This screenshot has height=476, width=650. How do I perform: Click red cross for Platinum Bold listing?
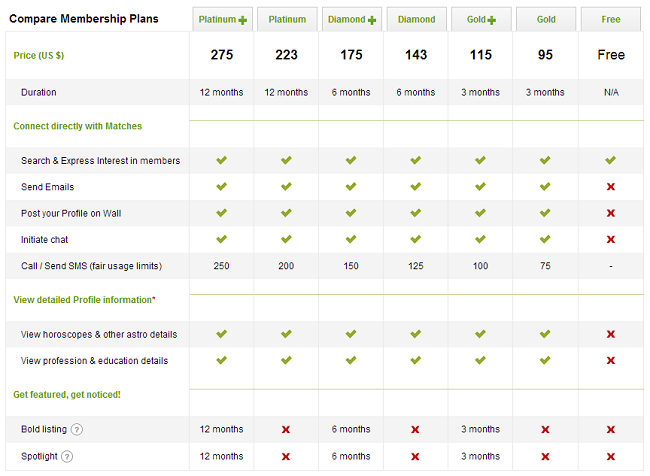click(286, 430)
